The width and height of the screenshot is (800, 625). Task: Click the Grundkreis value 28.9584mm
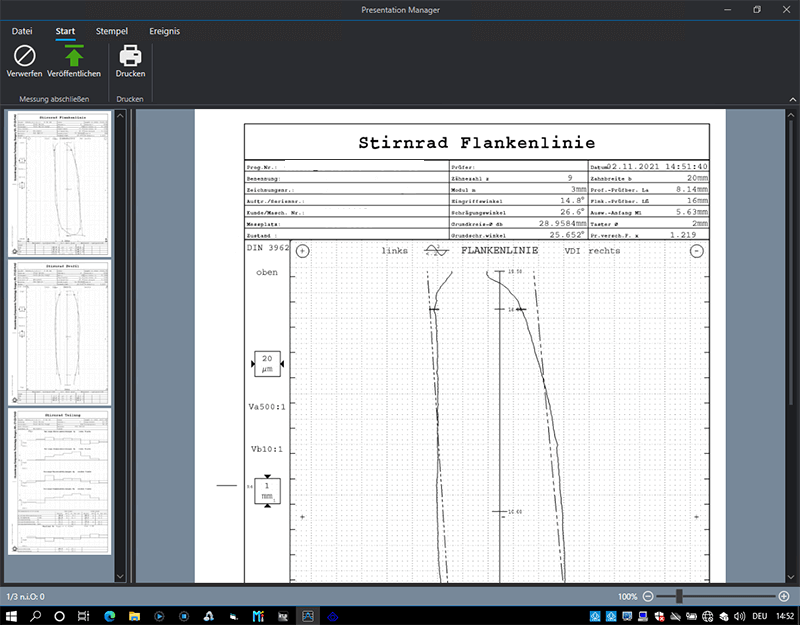tap(563, 223)
